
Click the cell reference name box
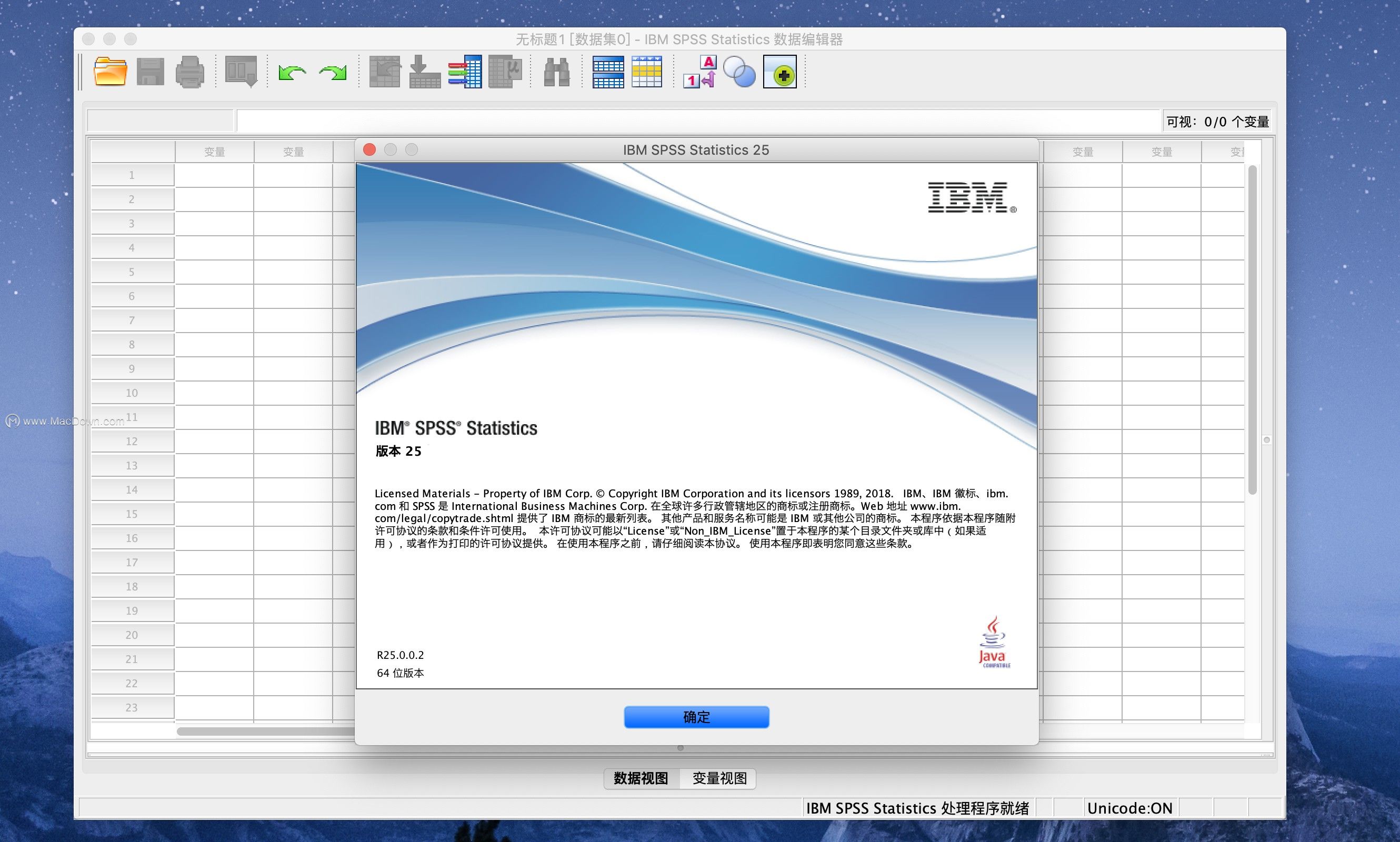point(160,121)
